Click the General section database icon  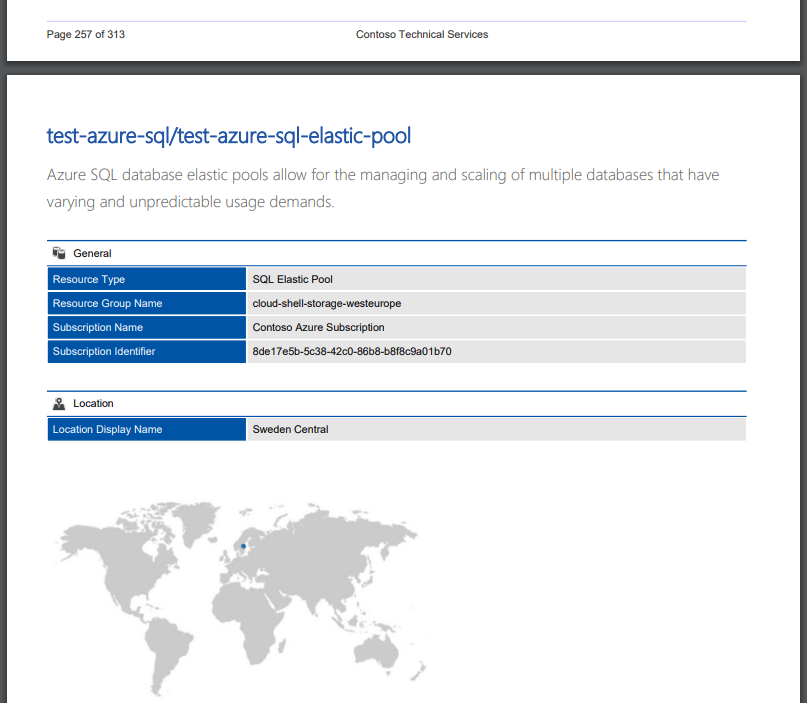click(x=59, y=253)
